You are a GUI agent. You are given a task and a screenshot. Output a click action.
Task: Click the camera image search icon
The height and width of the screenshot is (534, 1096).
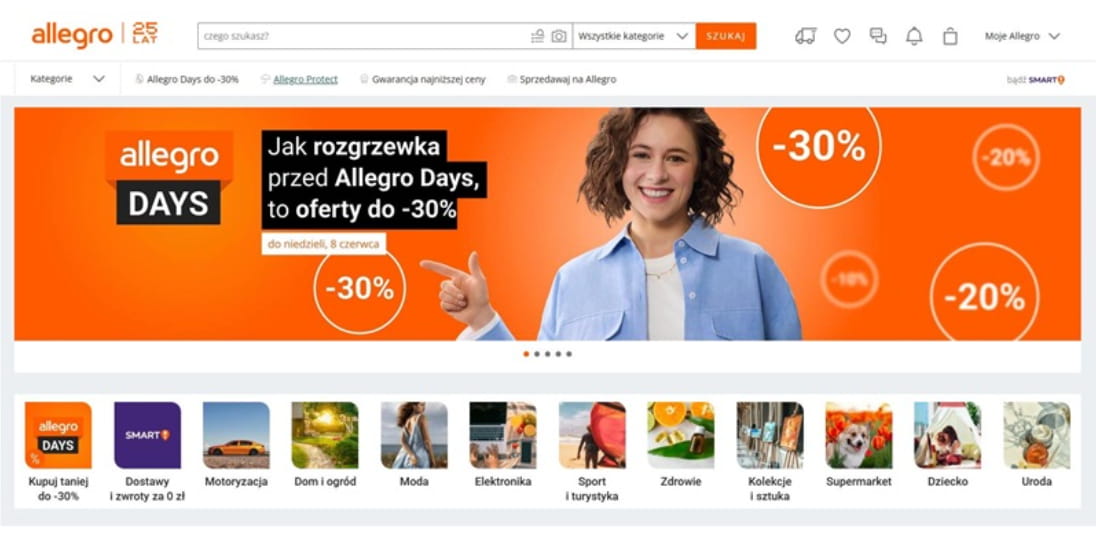558,36
